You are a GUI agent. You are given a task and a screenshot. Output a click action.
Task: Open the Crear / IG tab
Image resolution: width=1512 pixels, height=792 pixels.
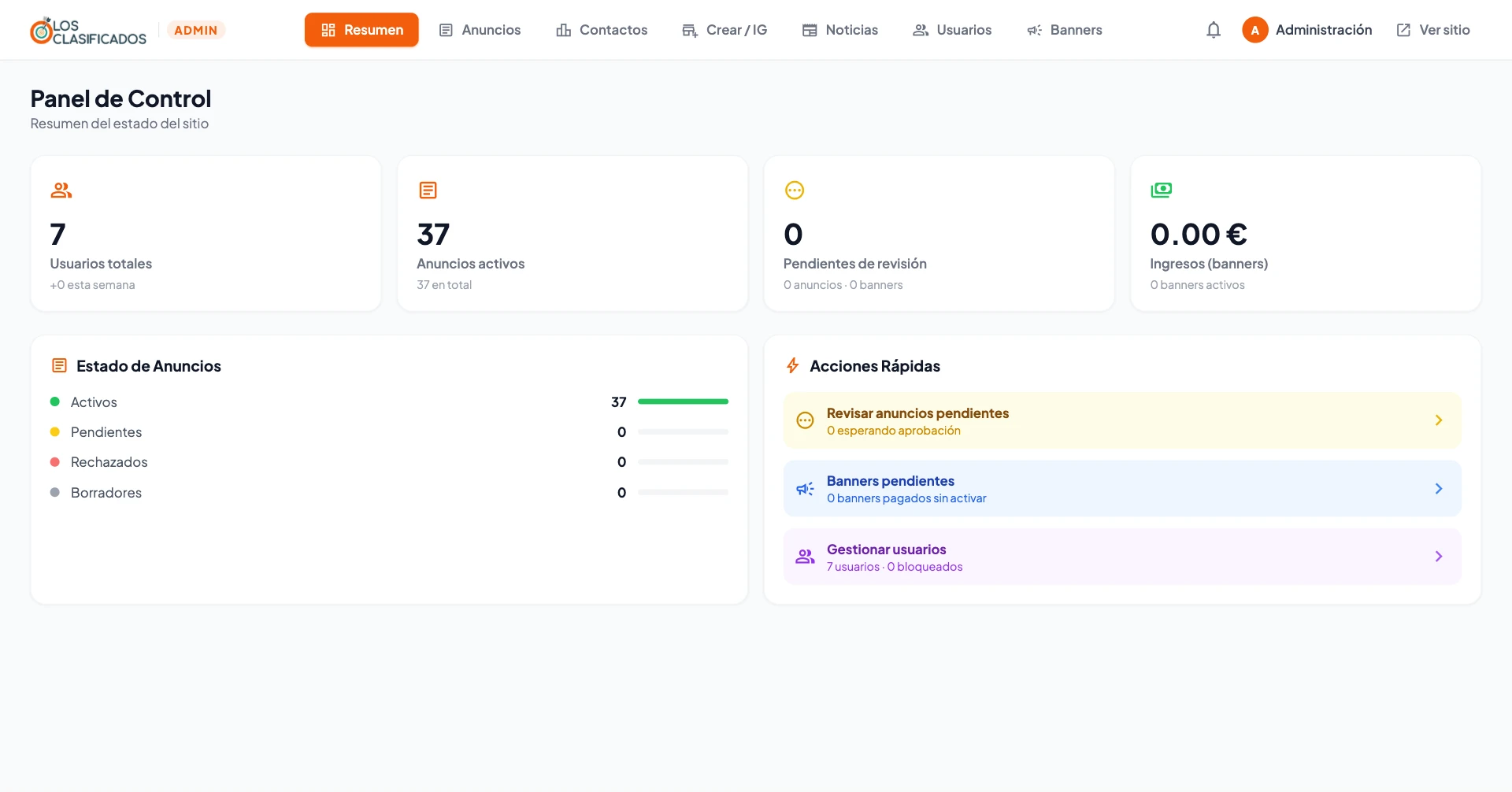point(724,30)
